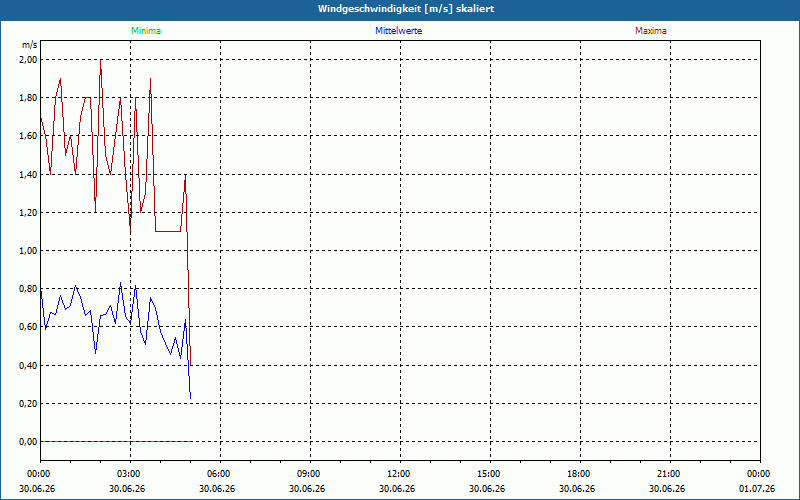The width and height of the screenshot is (800, 500).
Task: Click the 03:00 time axis label
Action: [x=127, y=474]
